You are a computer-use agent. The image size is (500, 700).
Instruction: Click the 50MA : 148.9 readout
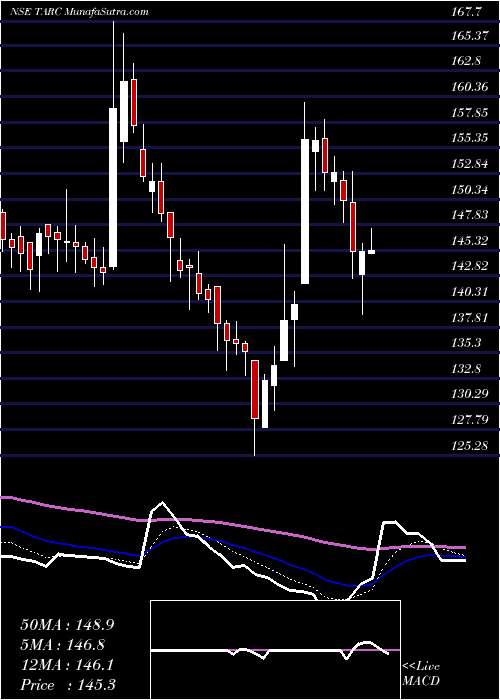click(x=67, y=625)
